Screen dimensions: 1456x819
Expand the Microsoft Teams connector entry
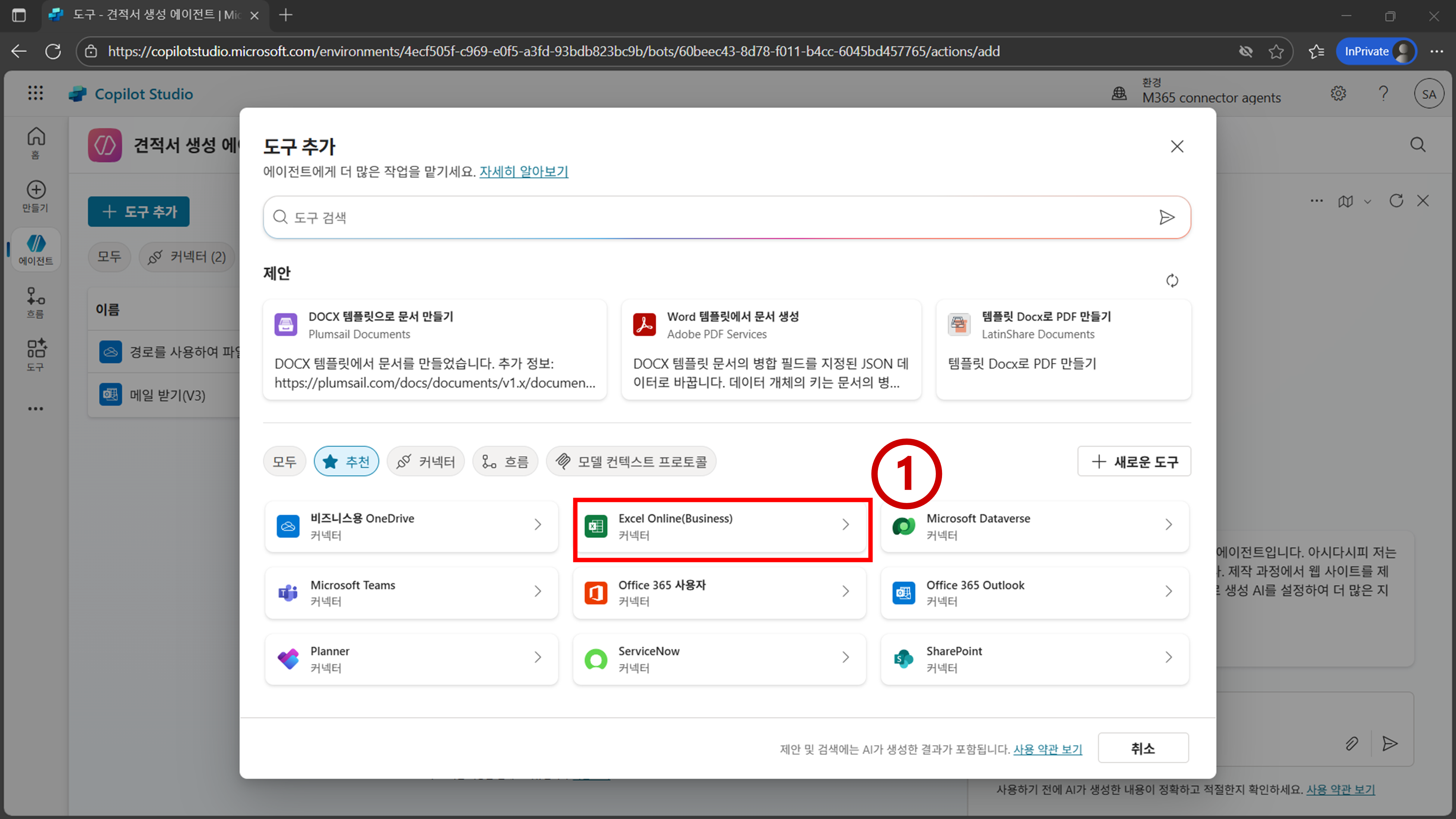411,592
